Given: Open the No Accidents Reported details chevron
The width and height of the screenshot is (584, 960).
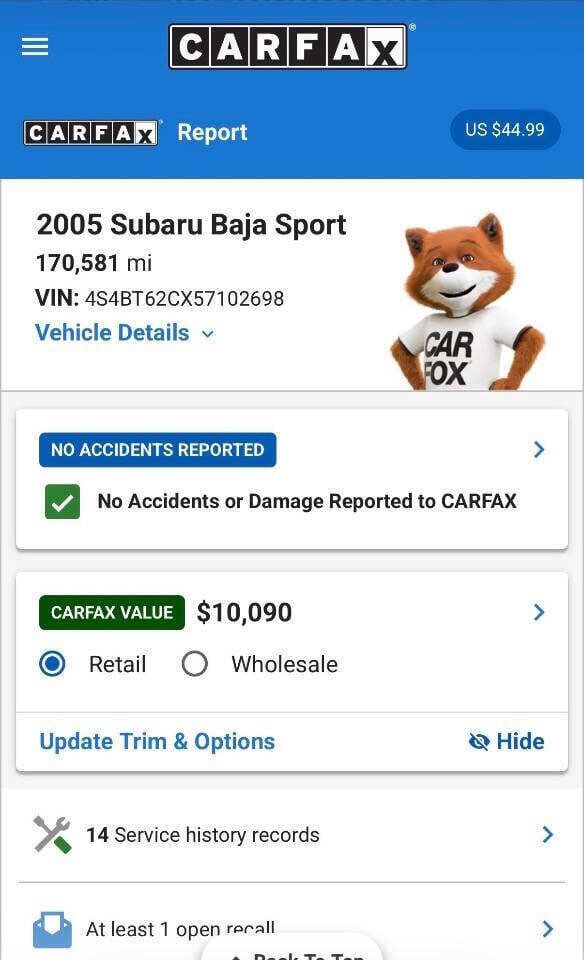Looking at the screenshot, I should (x=539, y=449).
